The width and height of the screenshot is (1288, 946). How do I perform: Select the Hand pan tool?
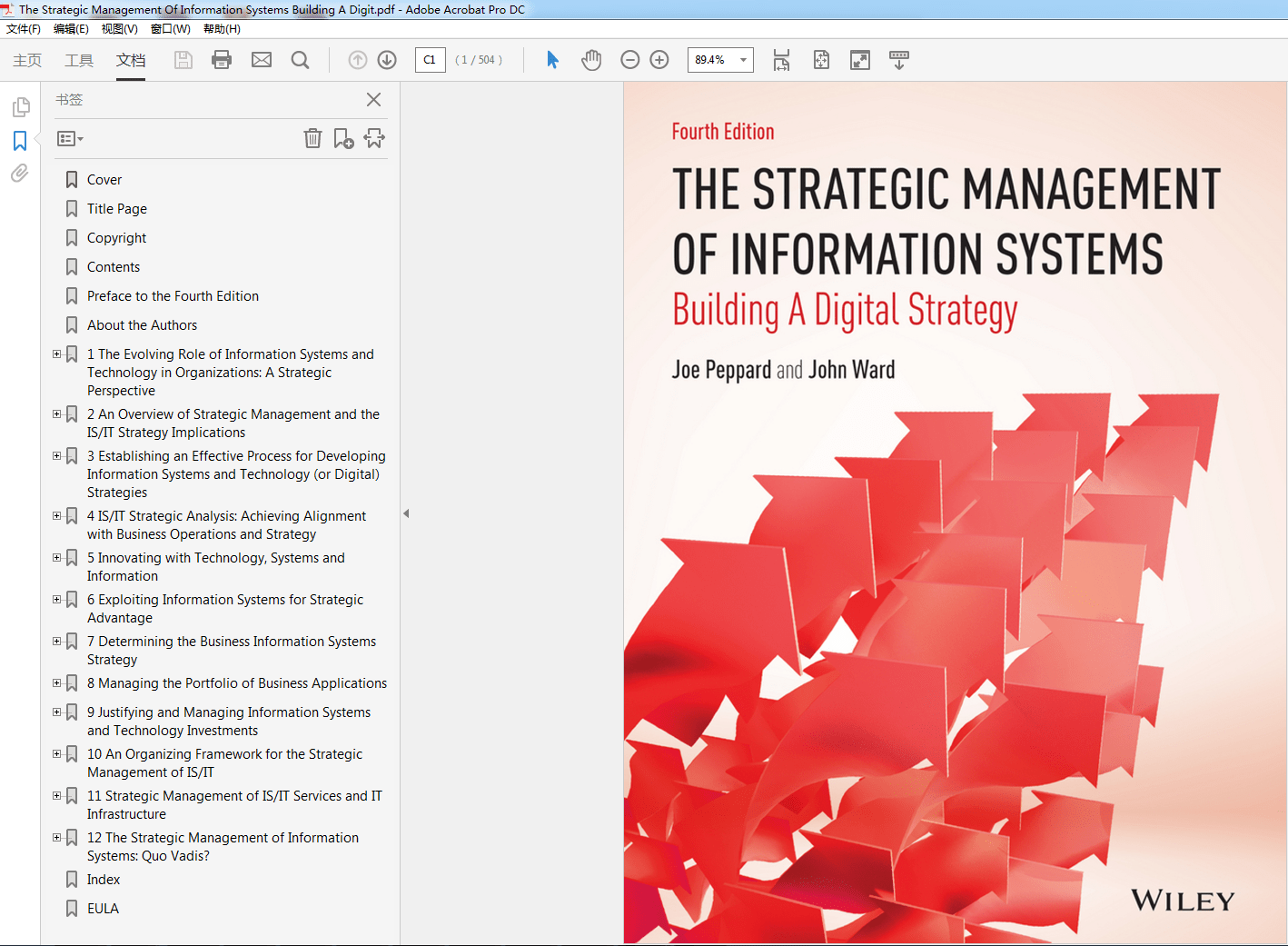591,60
